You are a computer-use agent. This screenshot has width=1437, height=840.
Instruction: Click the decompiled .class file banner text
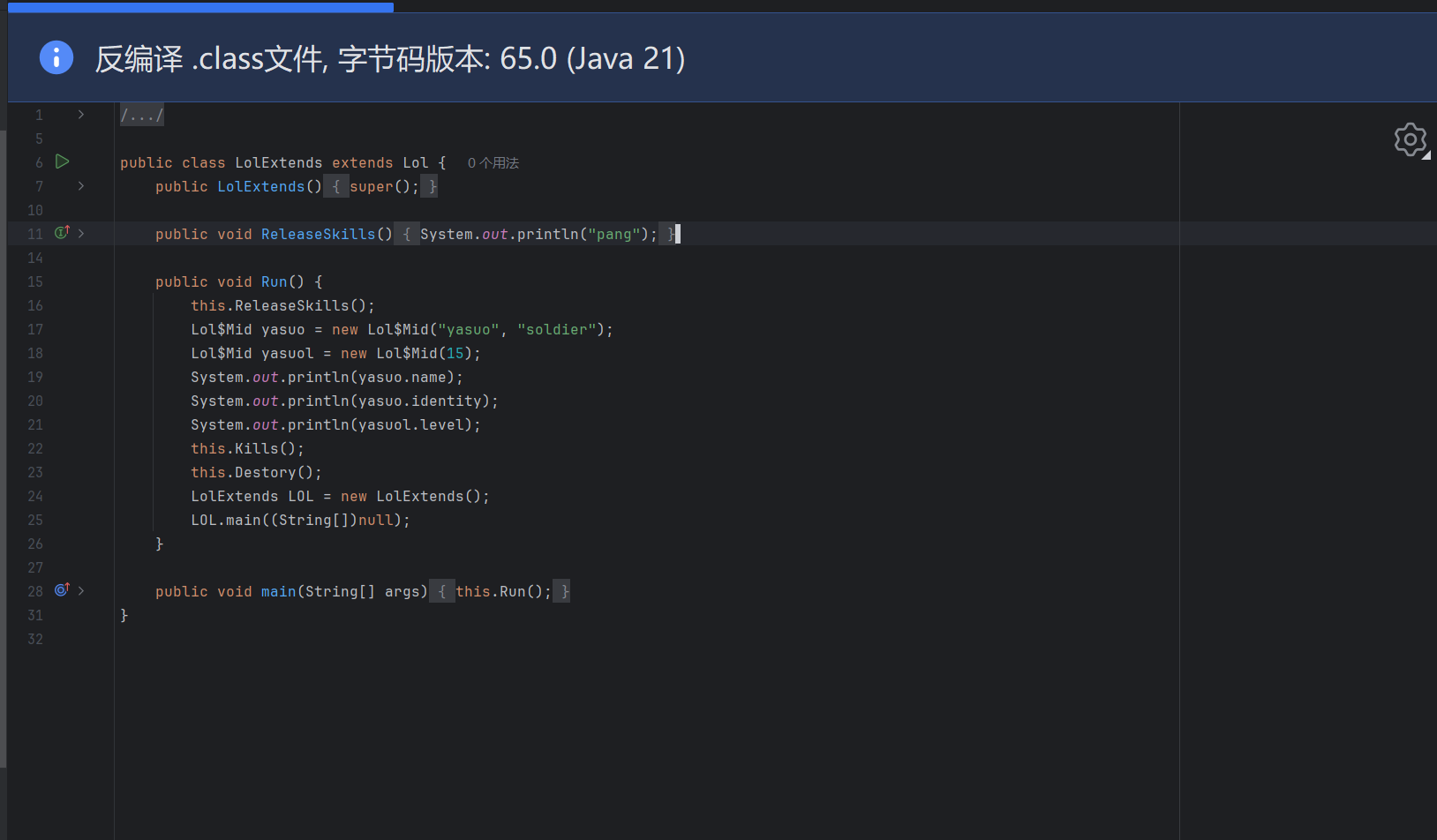pos(390,59)
